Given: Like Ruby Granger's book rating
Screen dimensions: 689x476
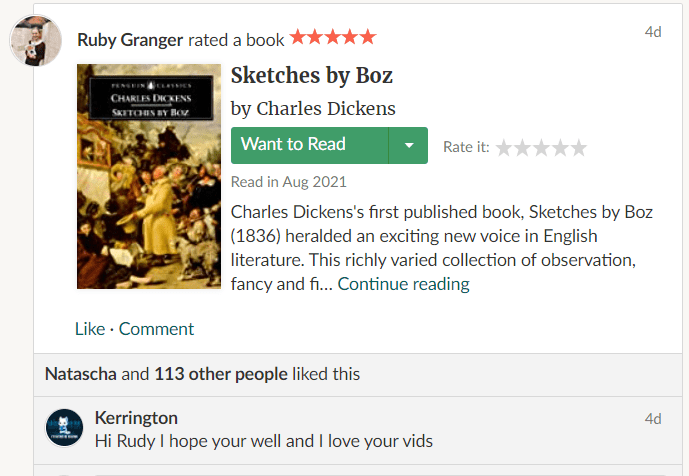Looking at the screenshot, I should 90,329.
